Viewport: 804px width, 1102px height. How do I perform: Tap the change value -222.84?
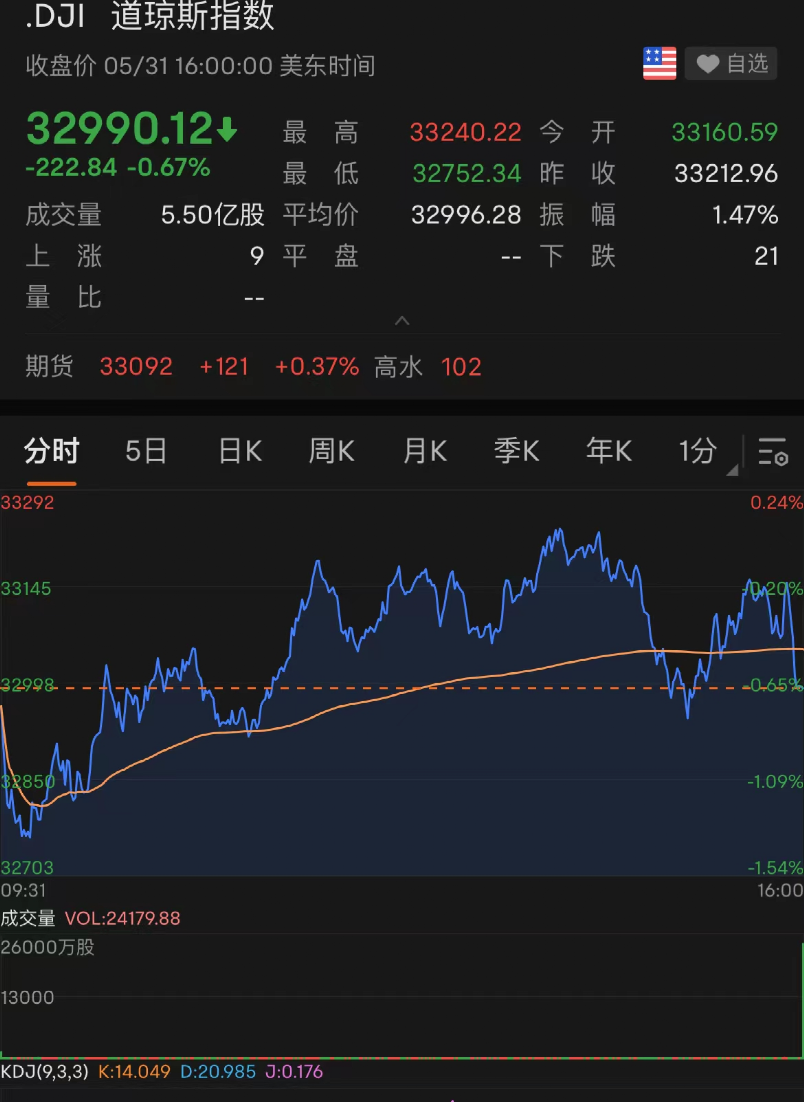tap(71, 168)
